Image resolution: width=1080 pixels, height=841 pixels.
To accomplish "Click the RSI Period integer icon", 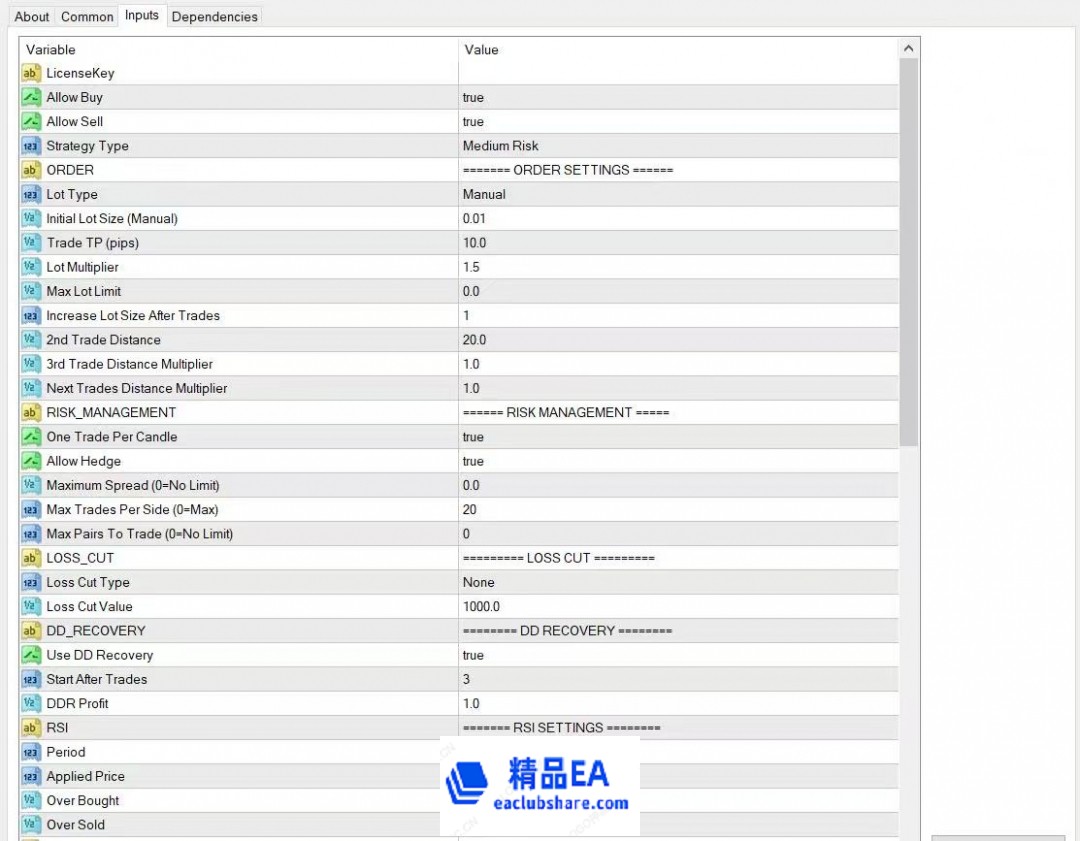I will (31, 752).
